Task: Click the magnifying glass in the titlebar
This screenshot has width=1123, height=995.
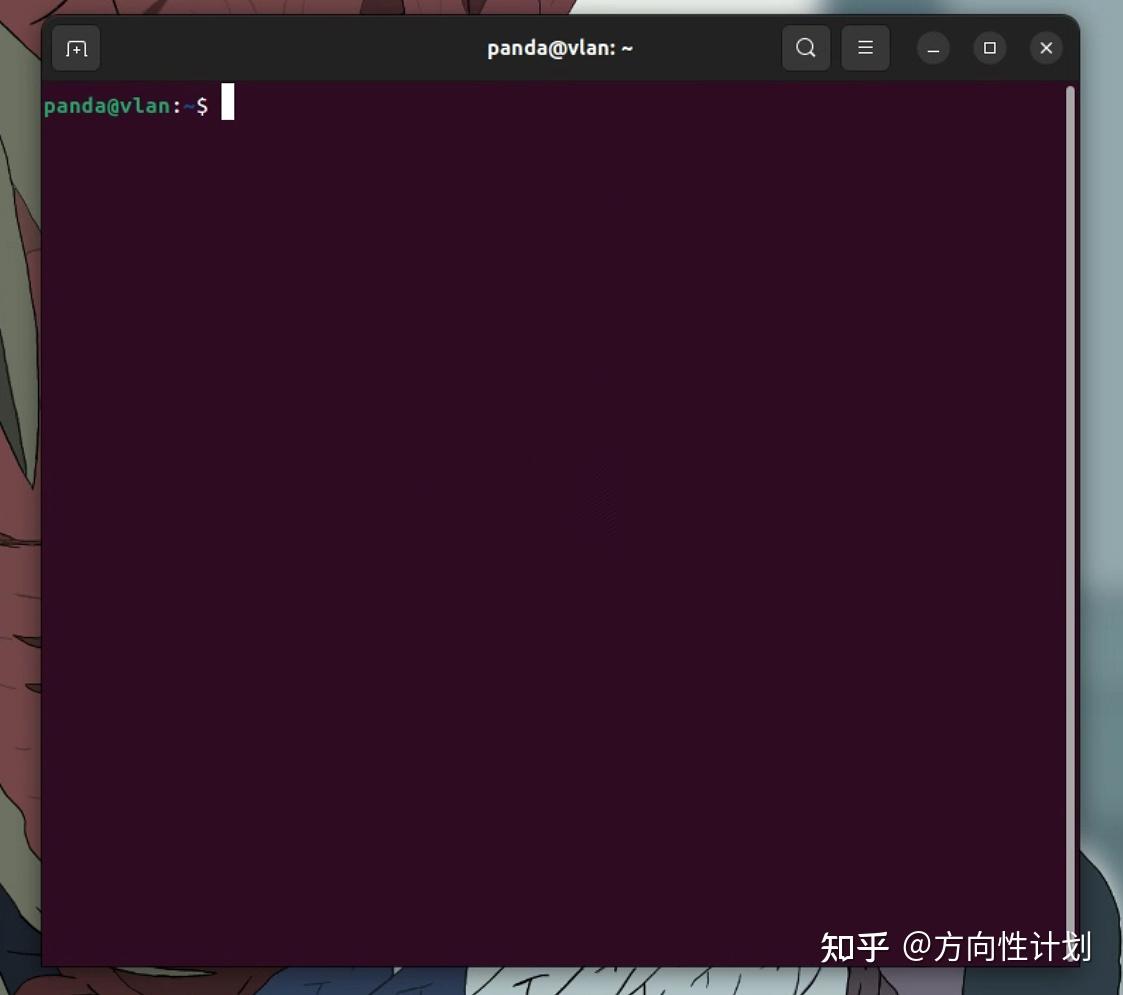Action: [x=806, y=48]
